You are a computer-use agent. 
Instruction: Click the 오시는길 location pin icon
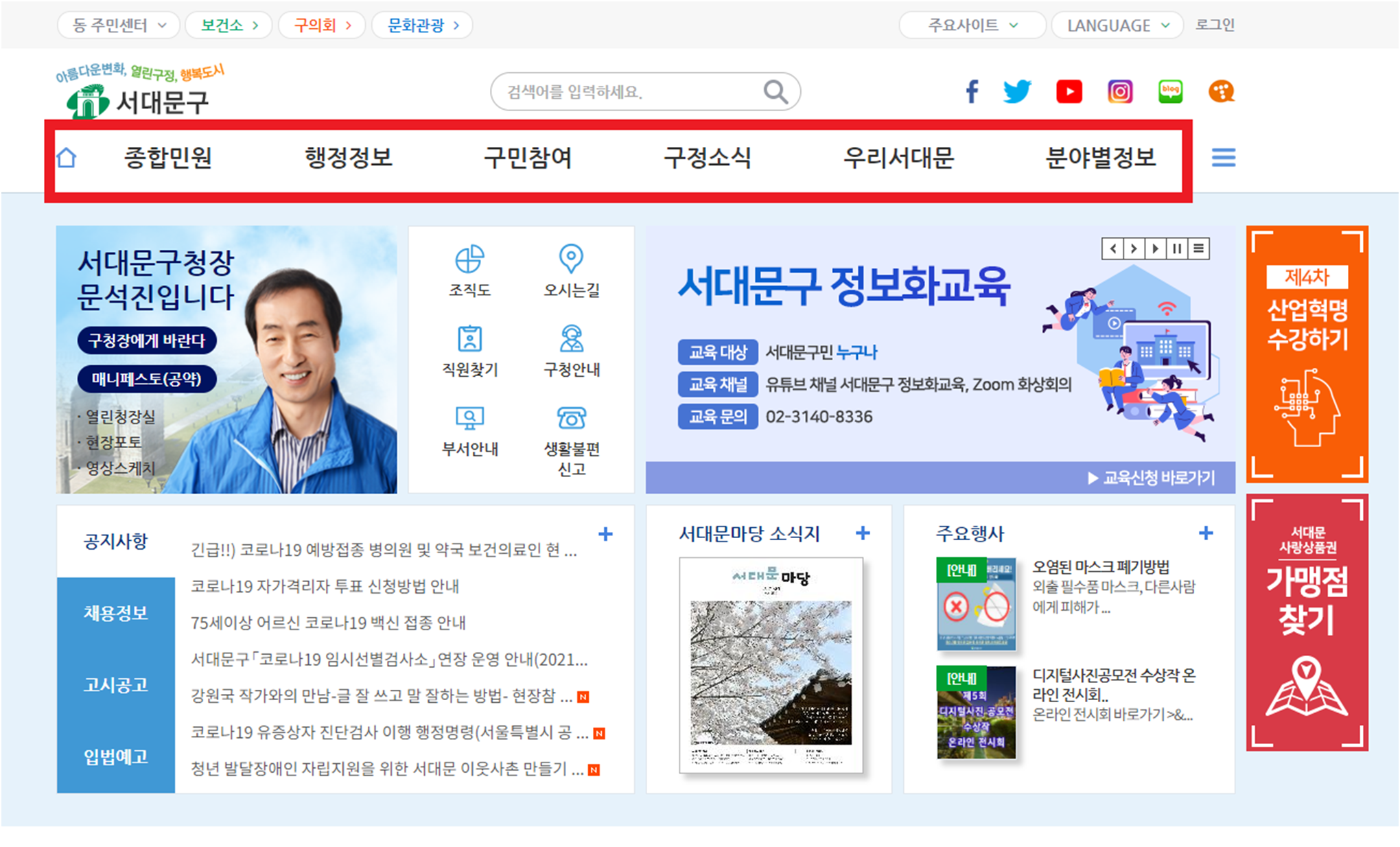coord(571,259)
